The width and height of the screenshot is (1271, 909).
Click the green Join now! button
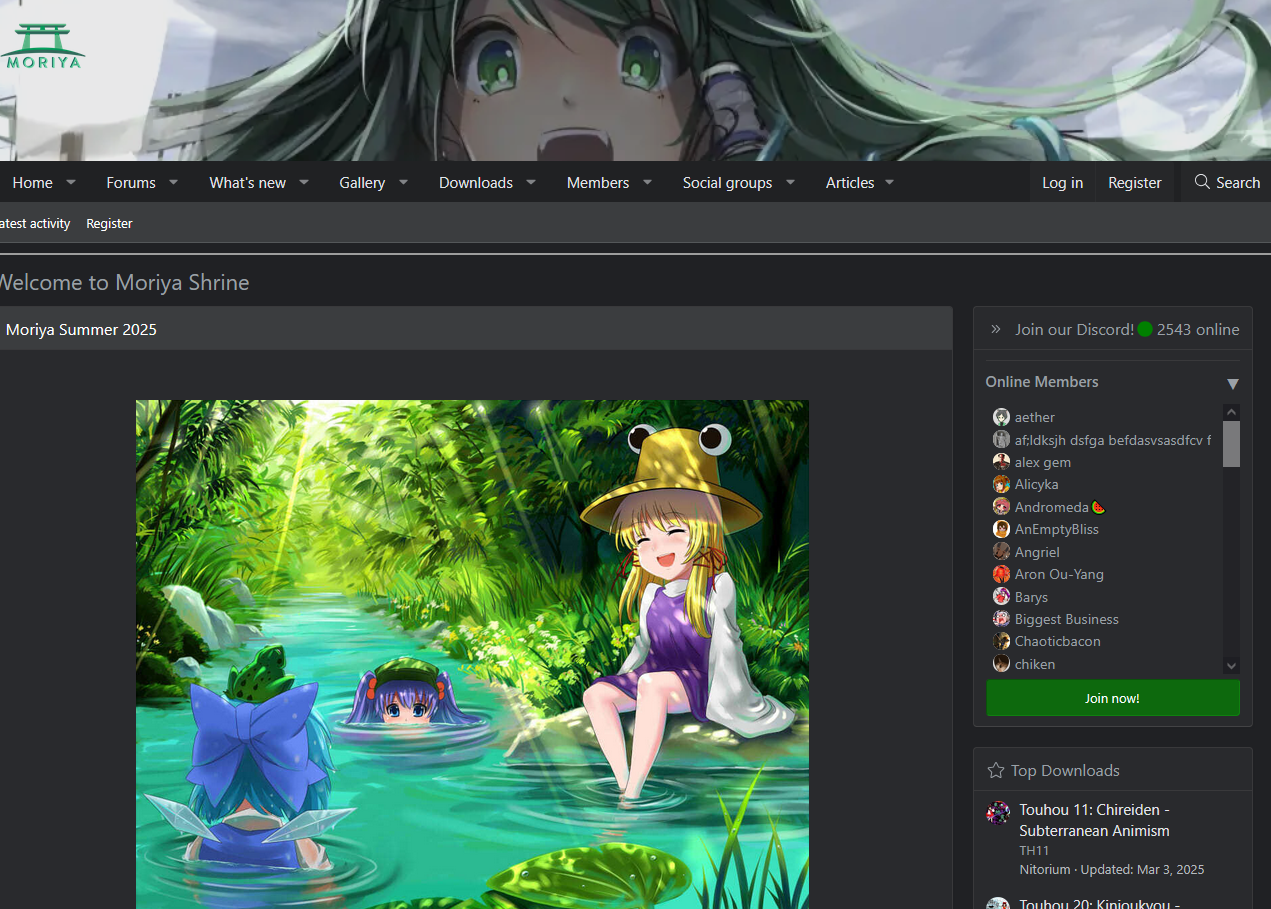[1112, 698]
